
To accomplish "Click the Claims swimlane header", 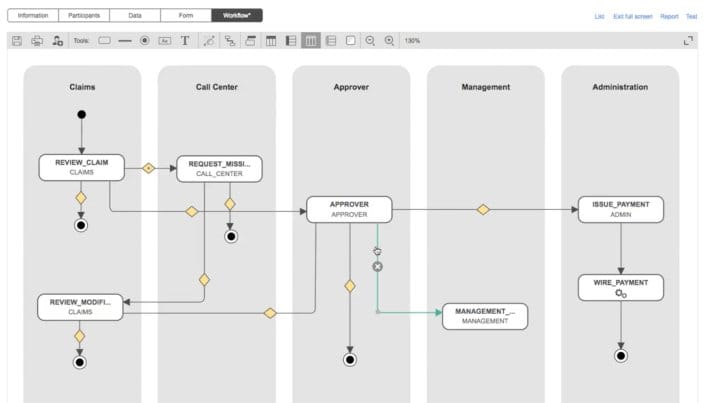I will pos(82,87).
